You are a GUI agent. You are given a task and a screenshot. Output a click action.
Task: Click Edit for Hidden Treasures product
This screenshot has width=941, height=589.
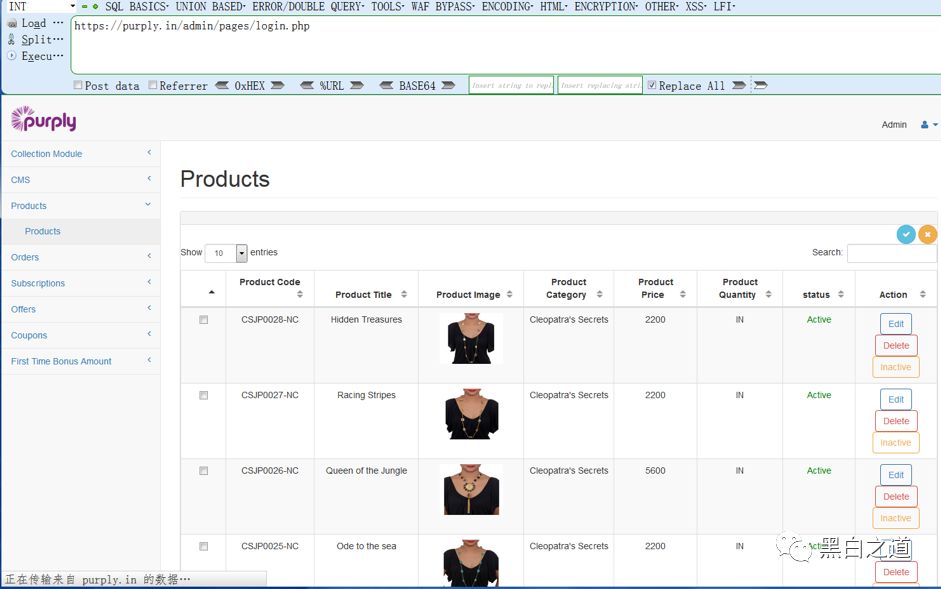pyautogui.click(x=896, y=324)
